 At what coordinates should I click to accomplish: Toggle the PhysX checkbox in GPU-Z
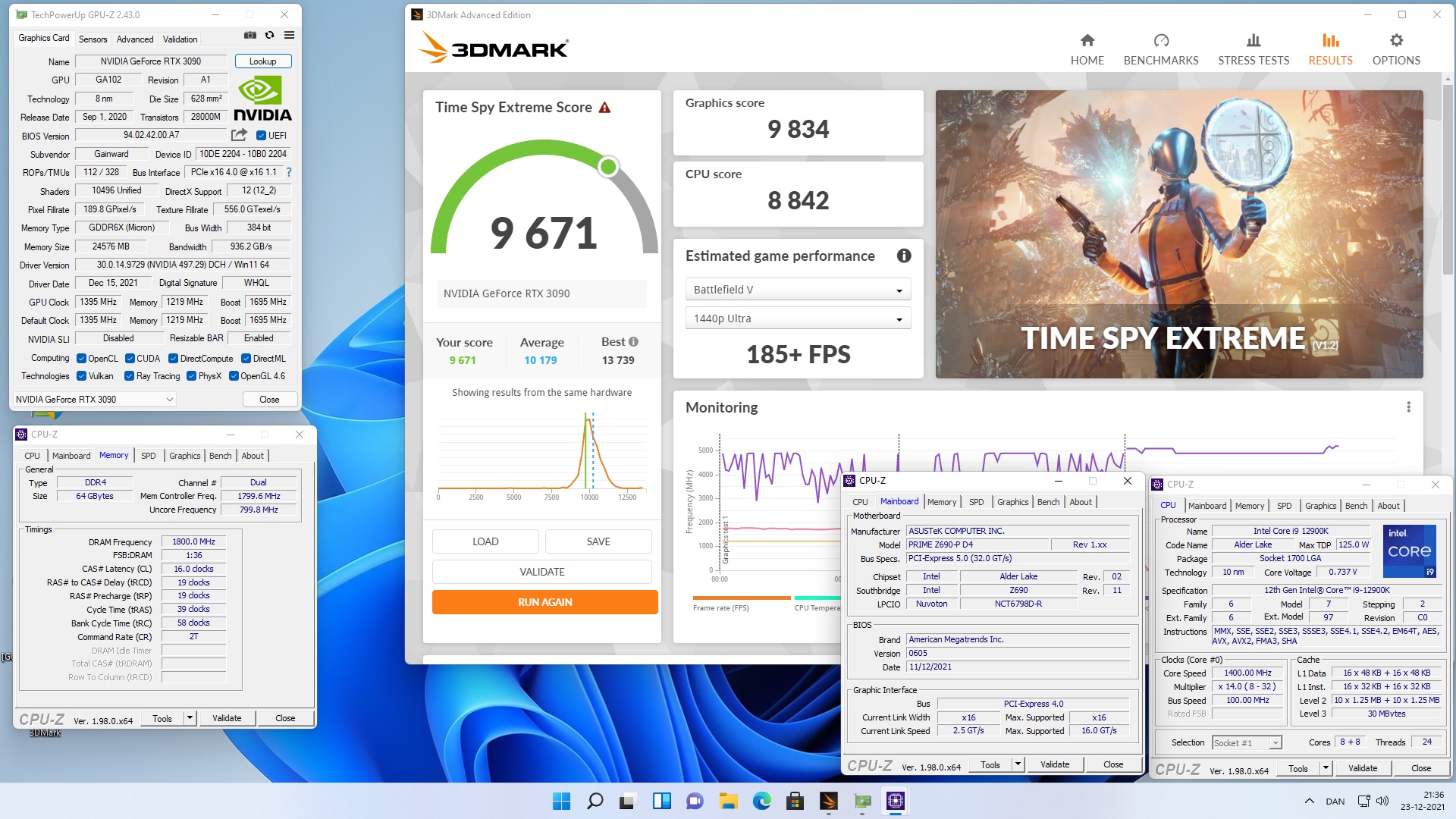pos(191,376)
